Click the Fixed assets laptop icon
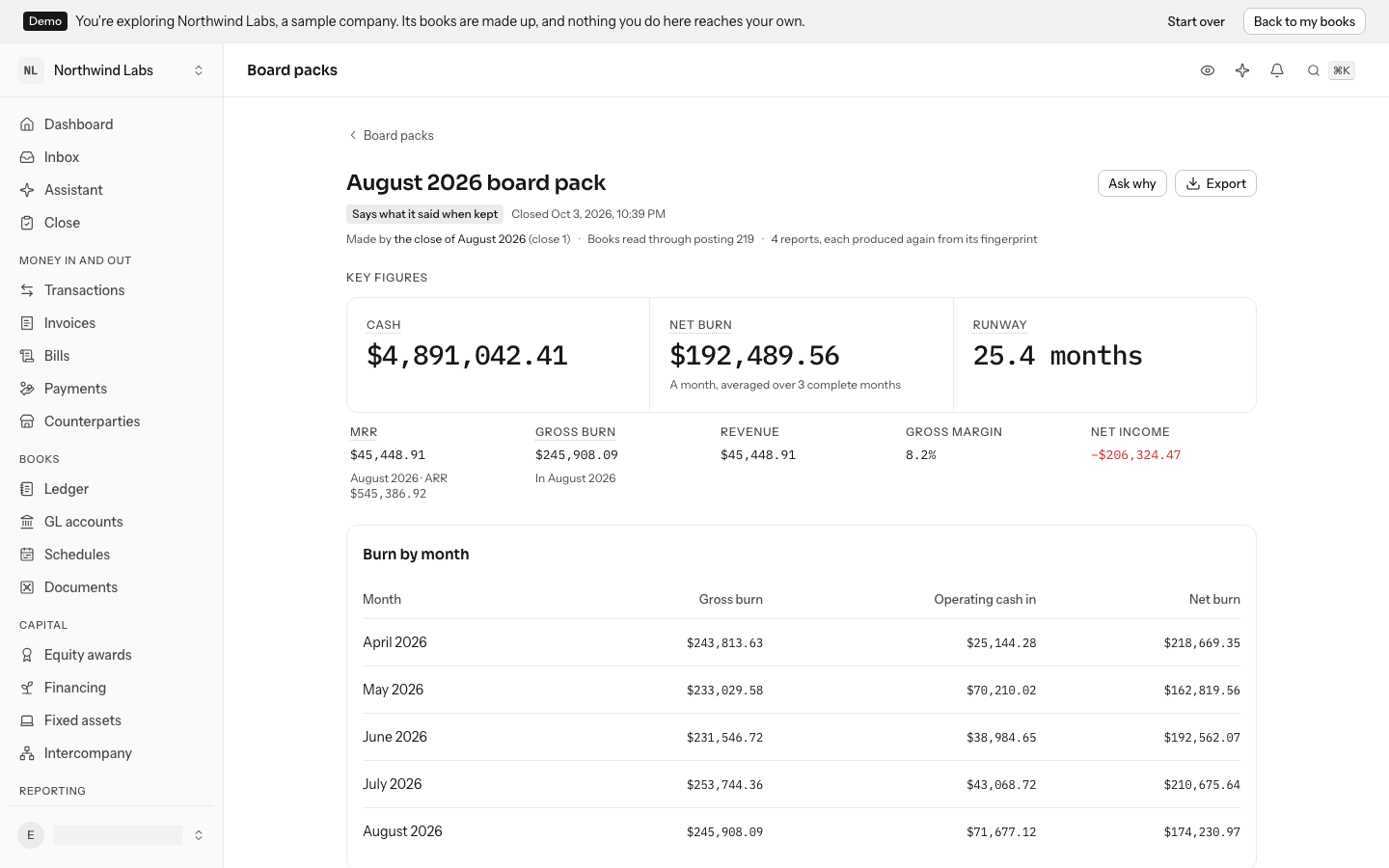 [x=27, y=720]
